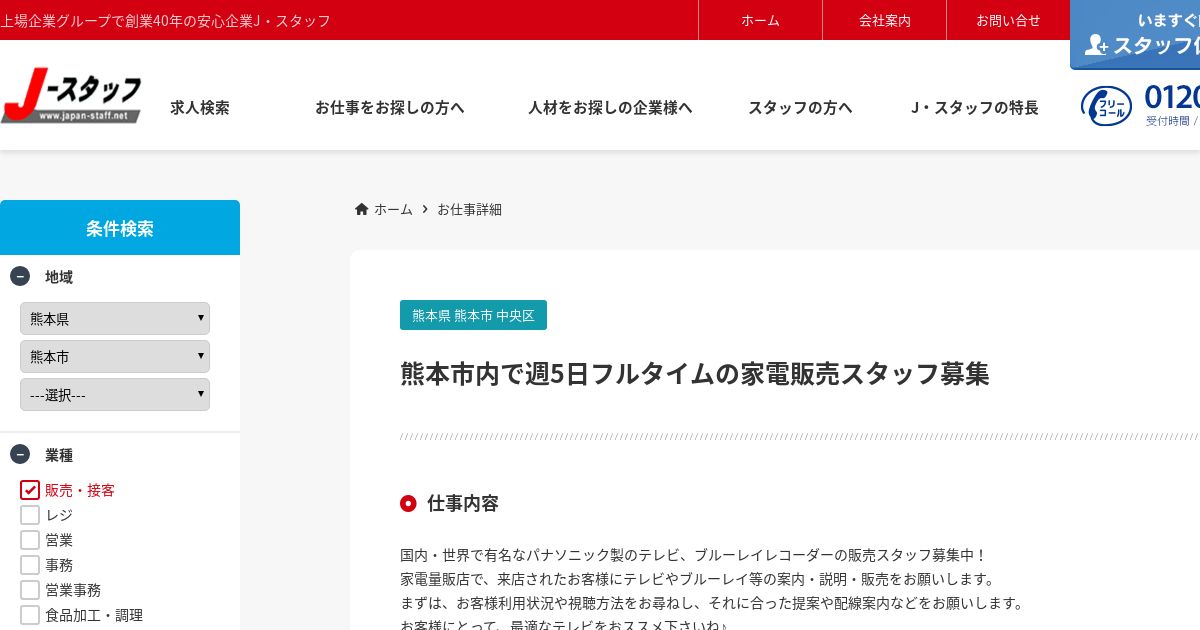Check the 営業事務 checkbox
This screenshot has height=630, width=1200.
tap(30, 590)
